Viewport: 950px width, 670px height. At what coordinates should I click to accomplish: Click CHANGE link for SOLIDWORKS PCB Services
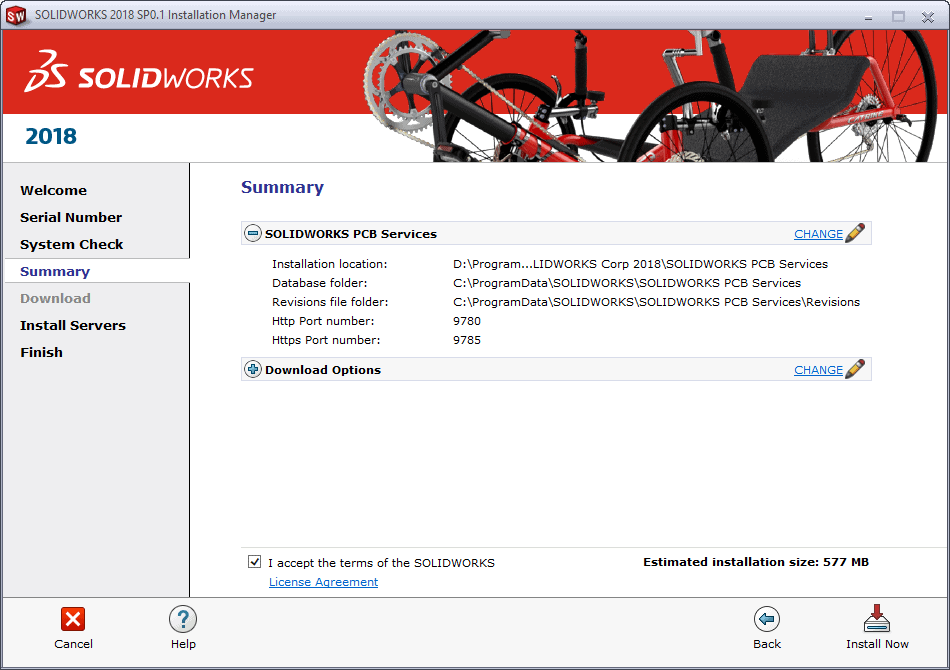pyautogui.click(x=818, y=234)
